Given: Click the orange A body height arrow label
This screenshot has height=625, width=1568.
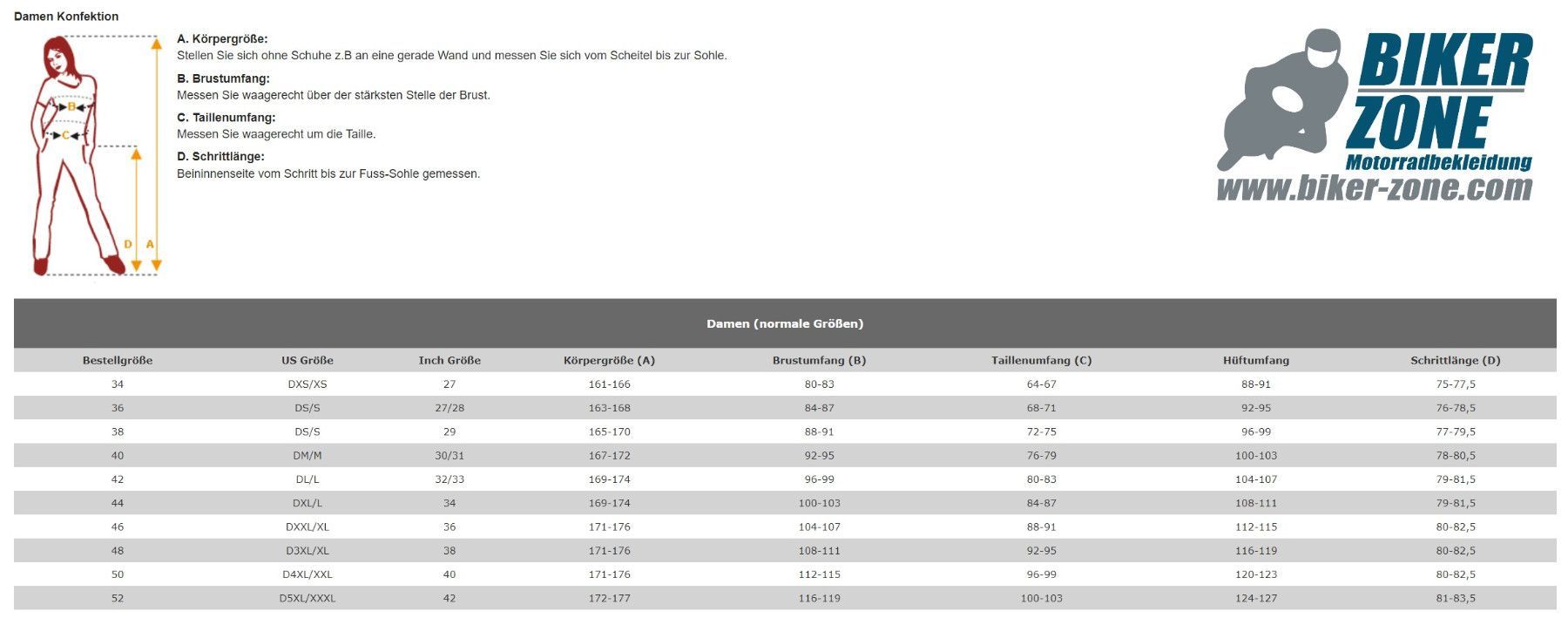Looking at the screenshot, I should click(x=150, y=244).
